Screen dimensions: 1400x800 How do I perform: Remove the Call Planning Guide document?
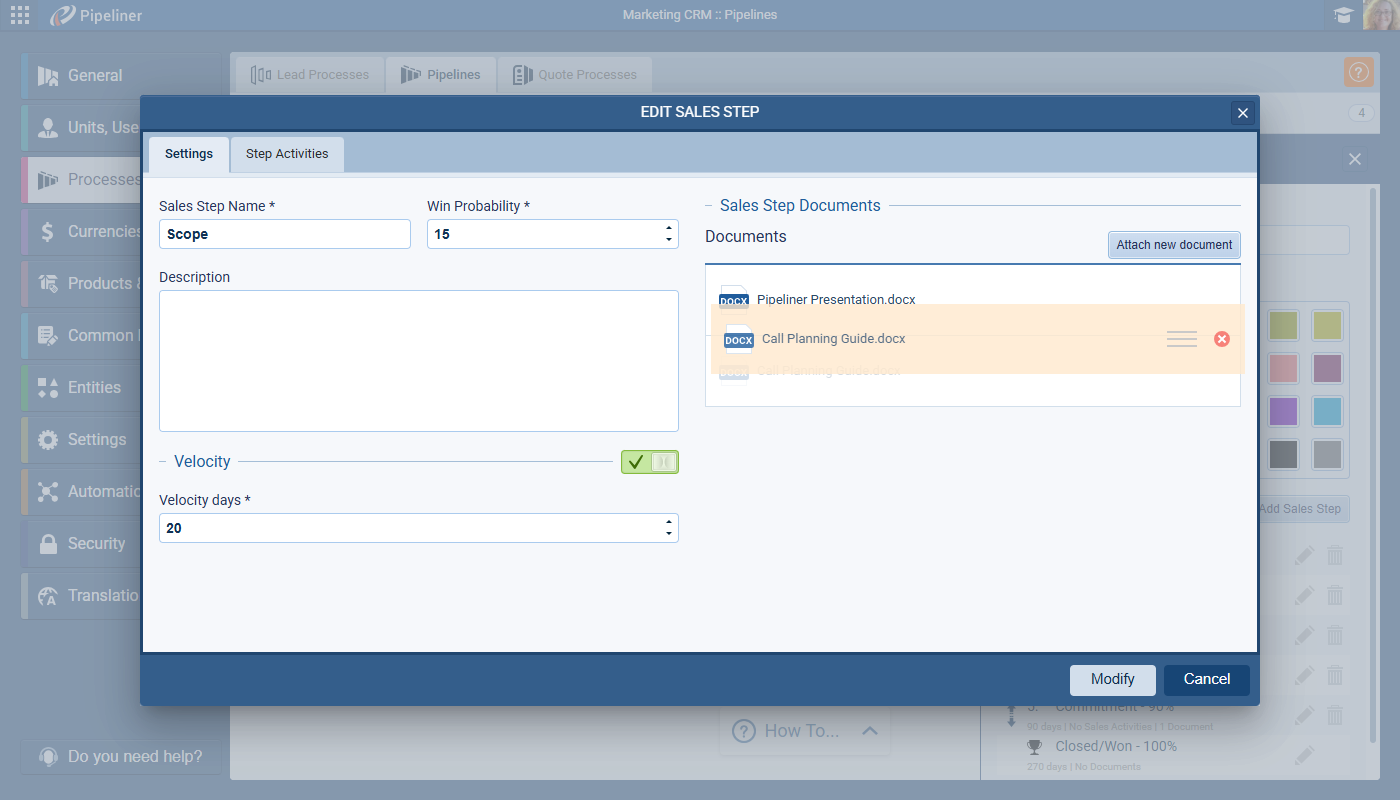1221,339
